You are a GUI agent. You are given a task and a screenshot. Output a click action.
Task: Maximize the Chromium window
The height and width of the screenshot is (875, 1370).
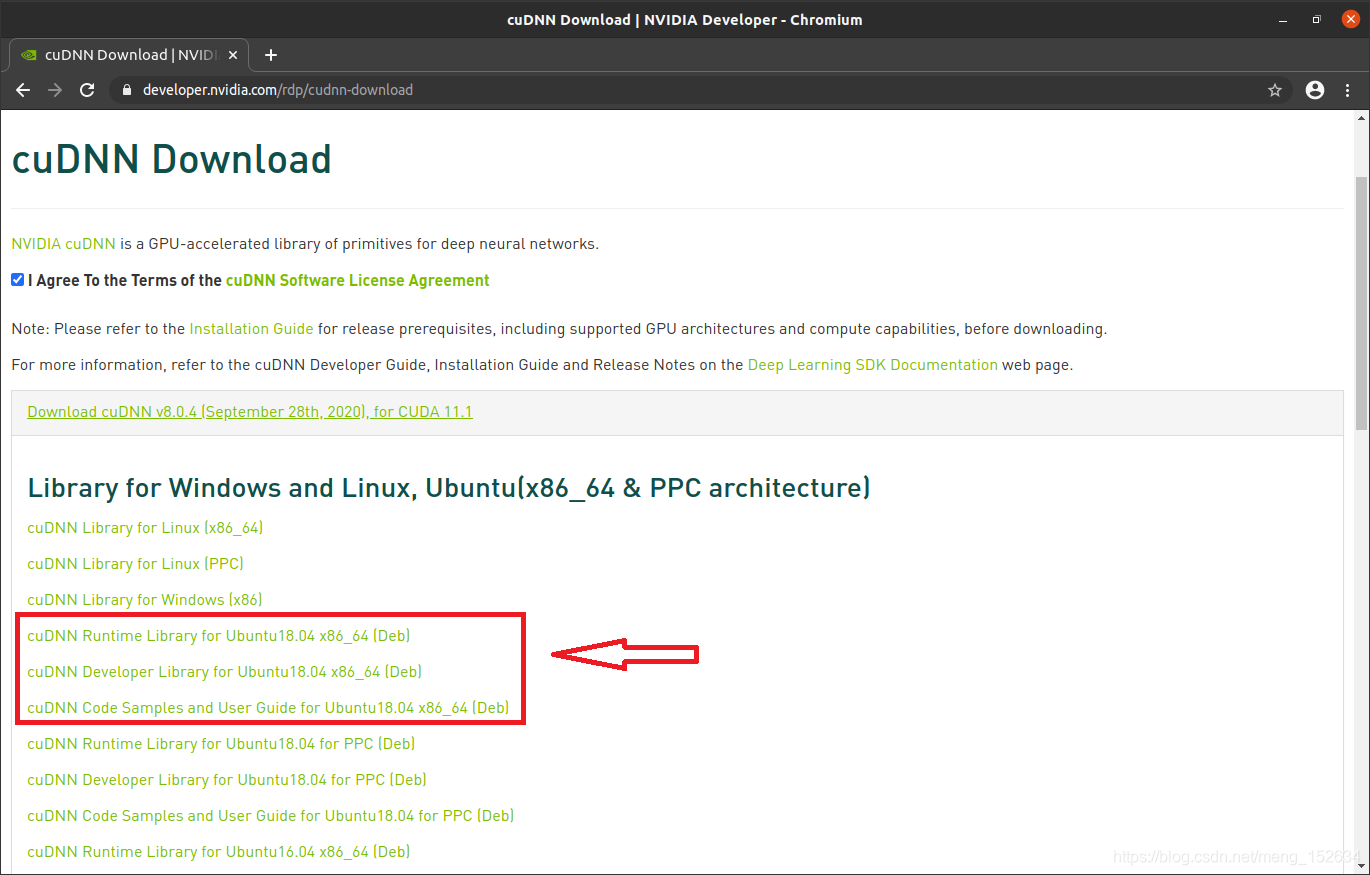1316,19
